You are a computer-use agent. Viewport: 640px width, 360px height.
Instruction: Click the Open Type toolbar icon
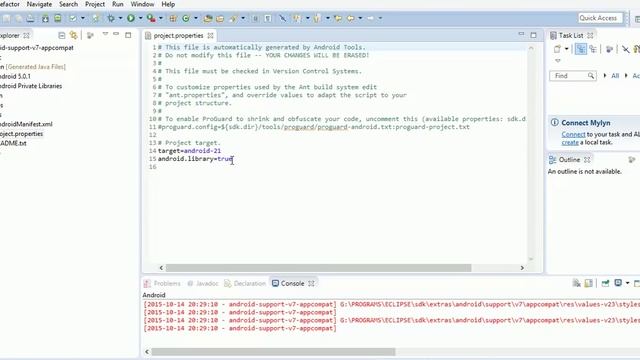point(208,18)
